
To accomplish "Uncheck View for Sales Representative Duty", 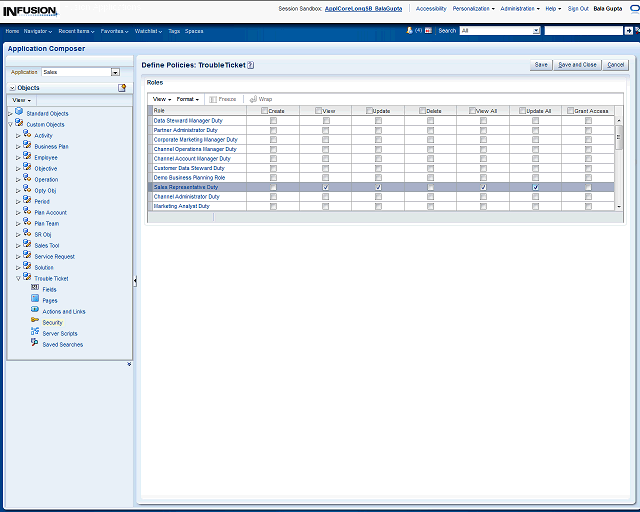I will (x=326, y=187).
